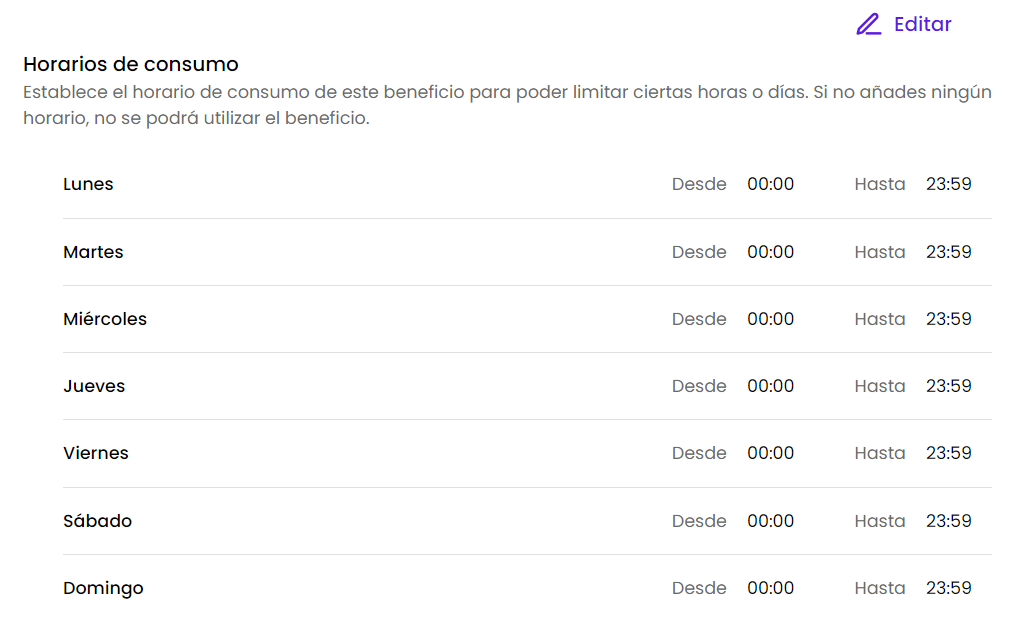Click the Horarios de consumo heading

pos(131,64)
